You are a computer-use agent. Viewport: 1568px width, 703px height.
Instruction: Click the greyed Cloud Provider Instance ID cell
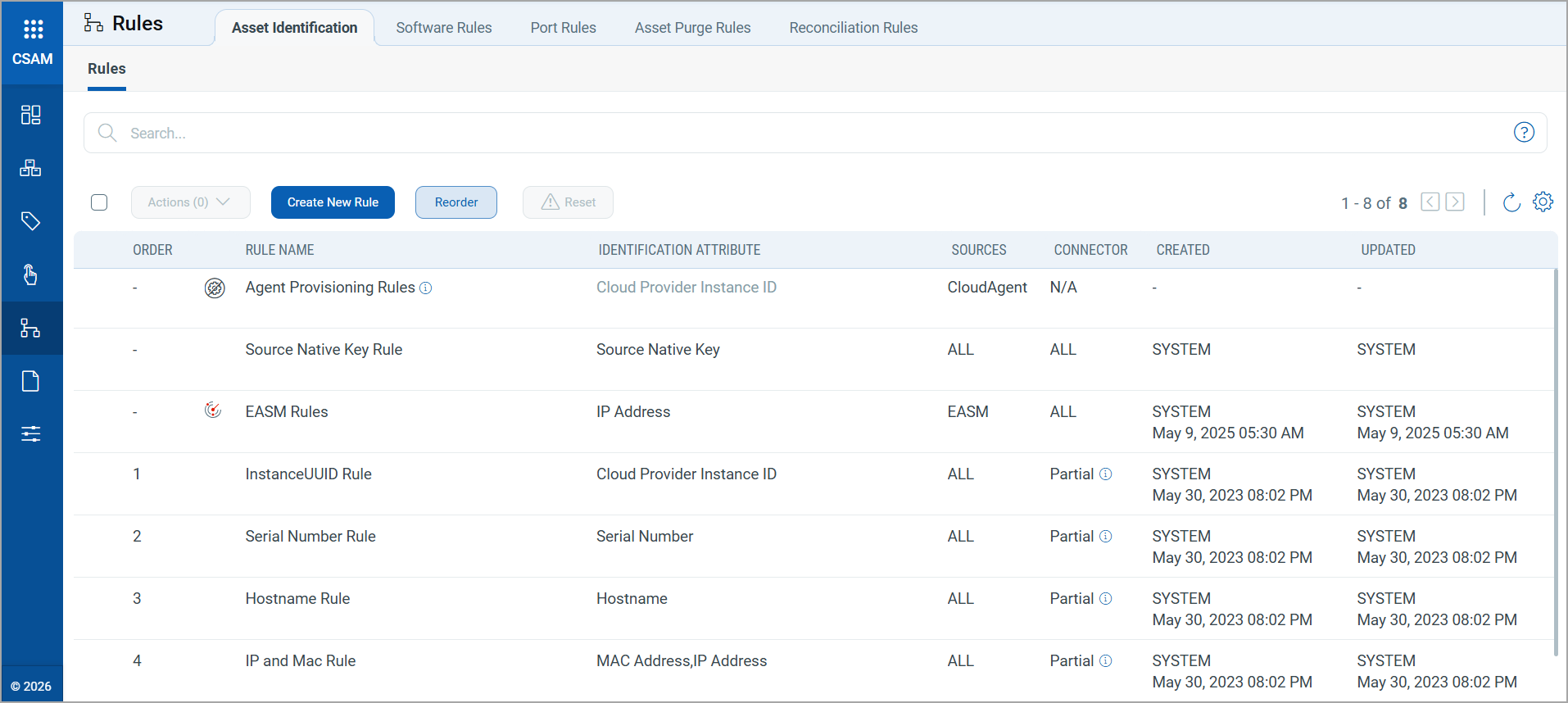pos(687,288)
